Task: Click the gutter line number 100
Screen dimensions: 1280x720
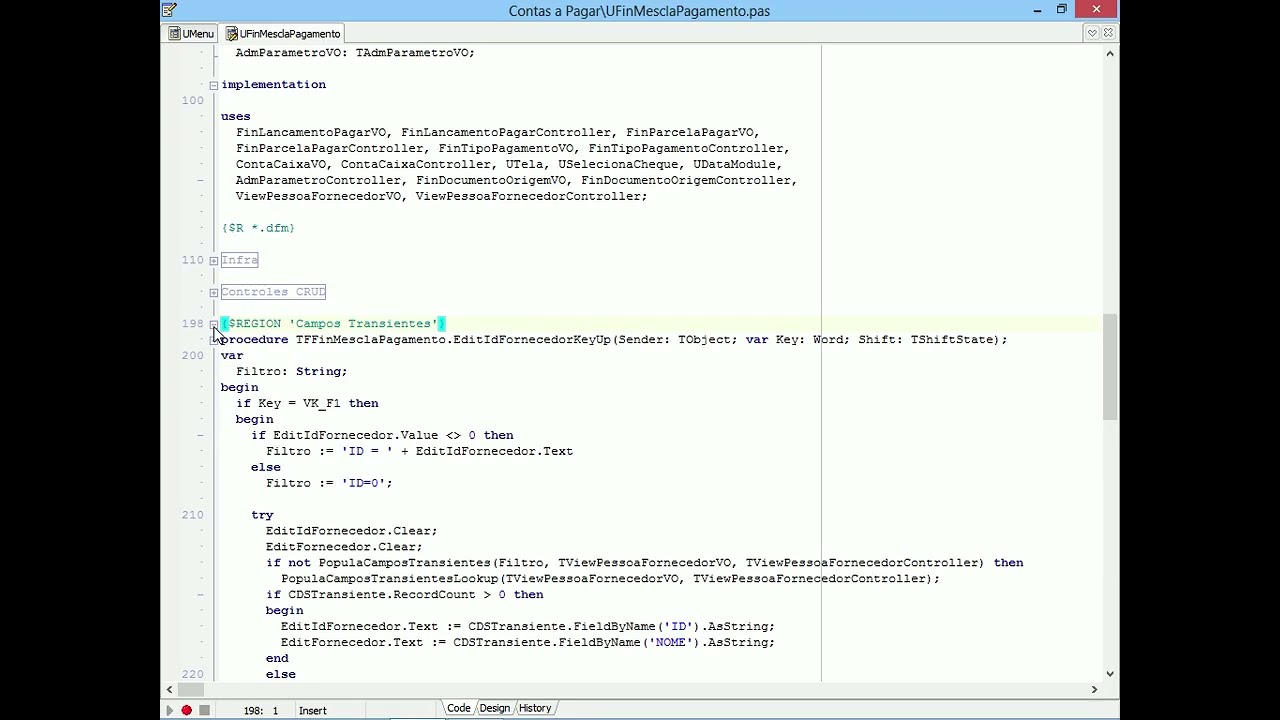Action: tap(192, 100)
